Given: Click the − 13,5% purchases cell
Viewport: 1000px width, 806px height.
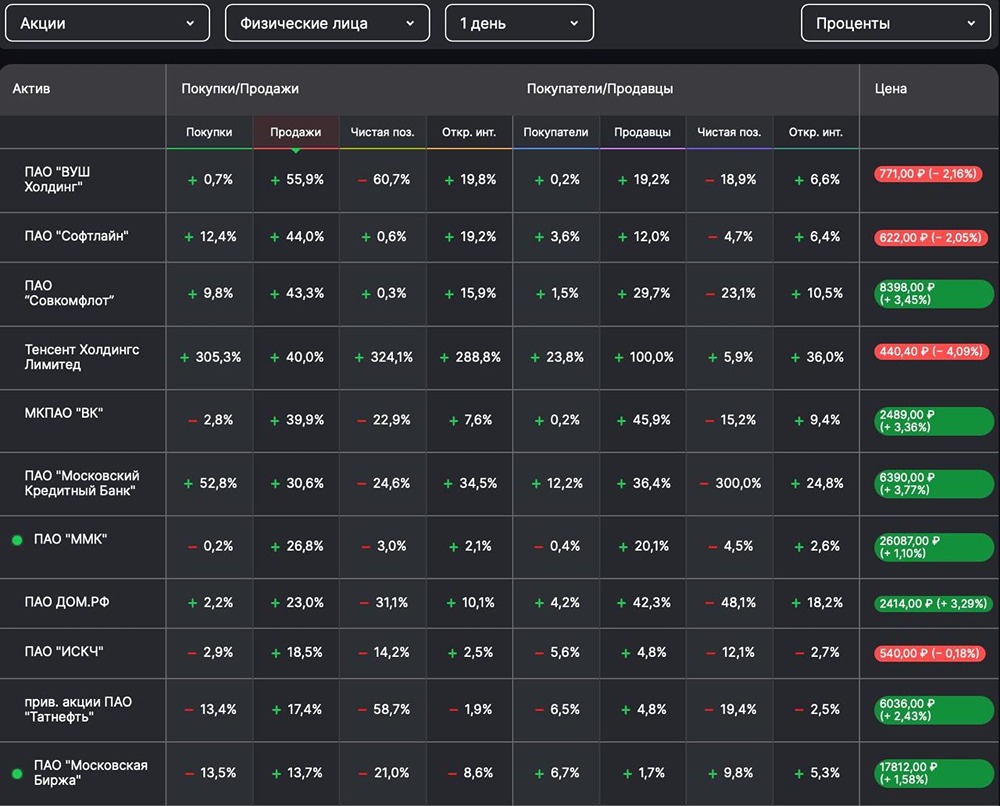Looking at the screenshot, I should [210, 773].
